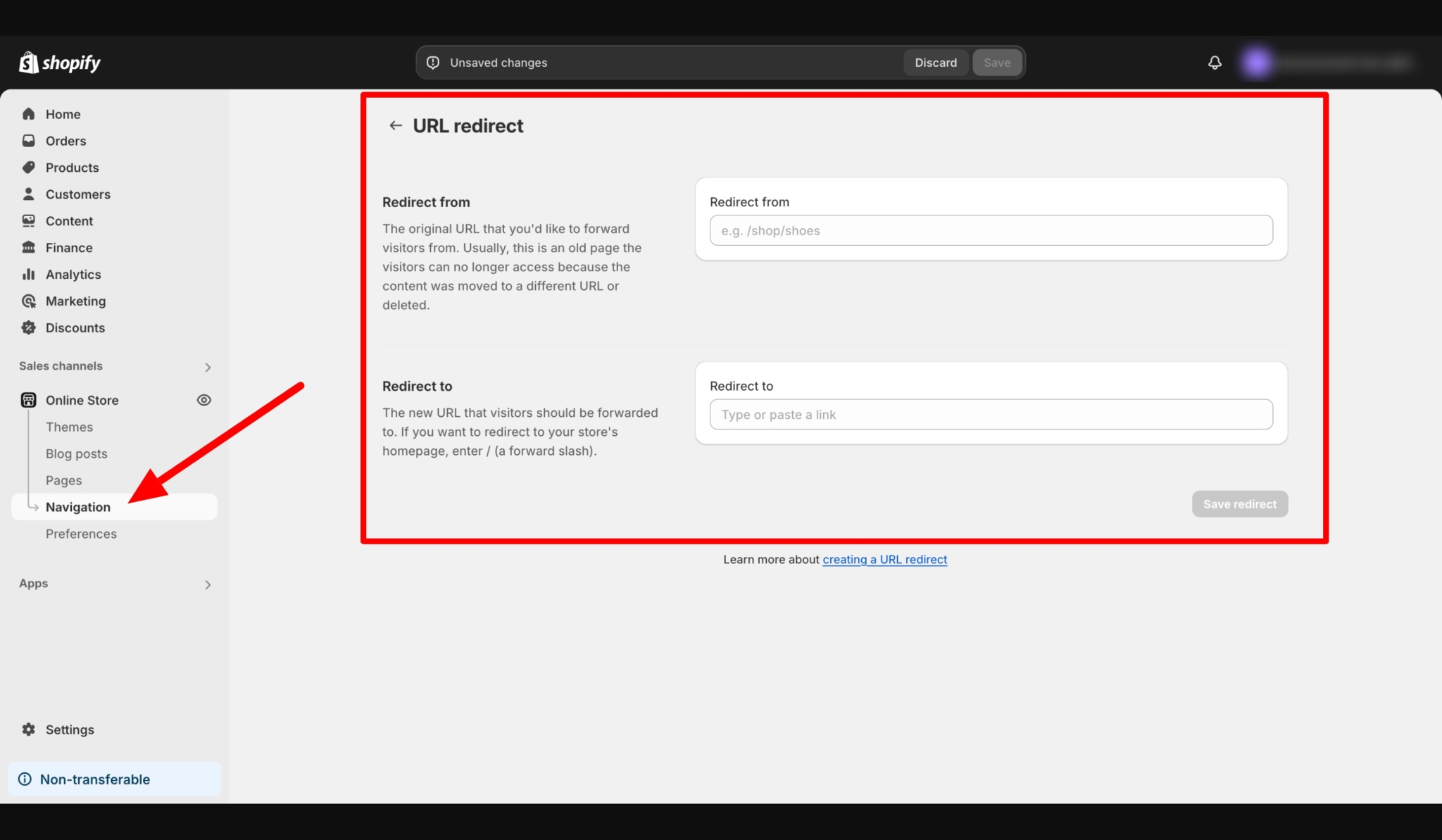Select the Orders icon
This screenshot has width=1442, height=840.
(x=29, y=140)
